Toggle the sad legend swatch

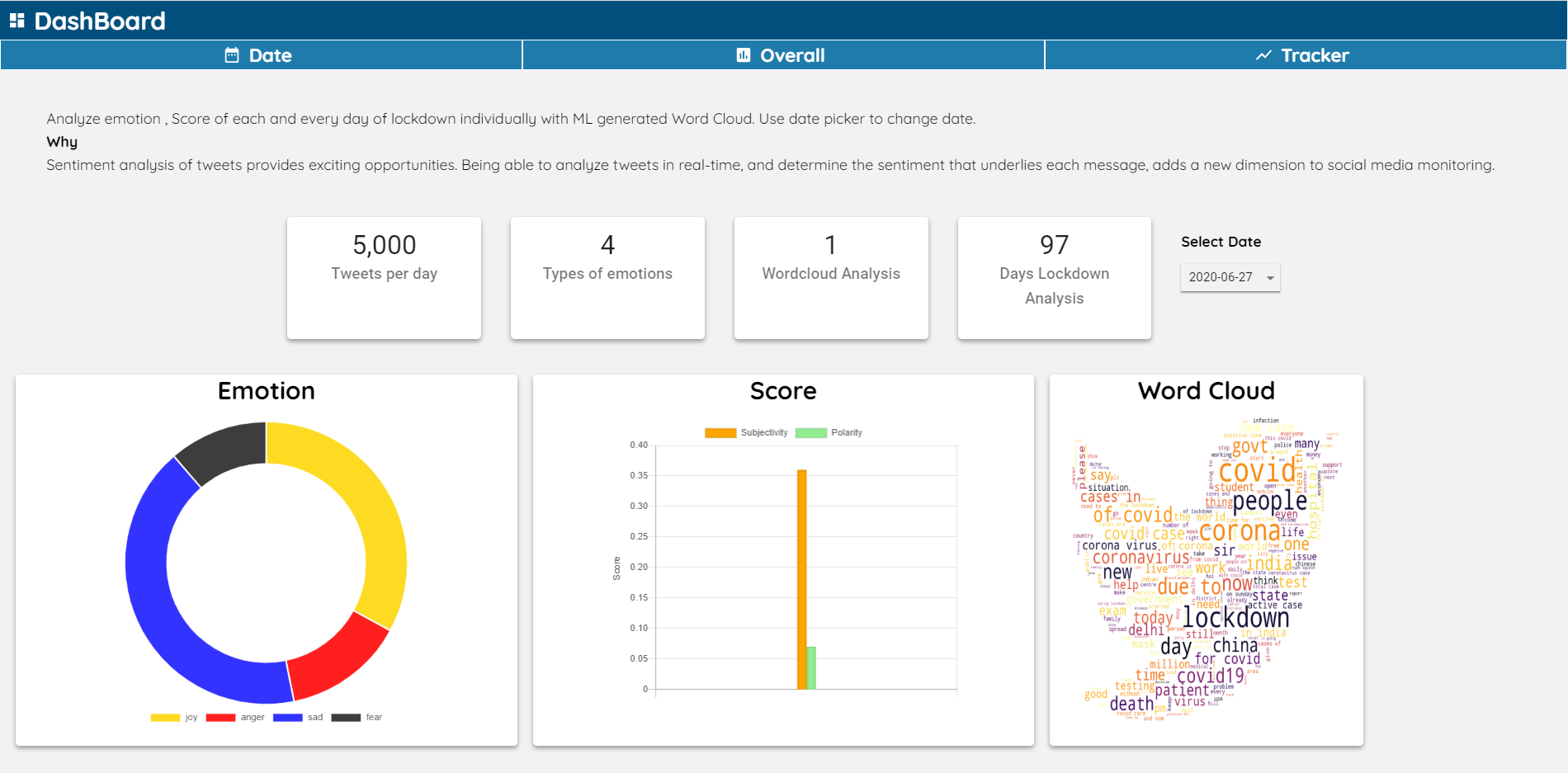tap(287, 718)
